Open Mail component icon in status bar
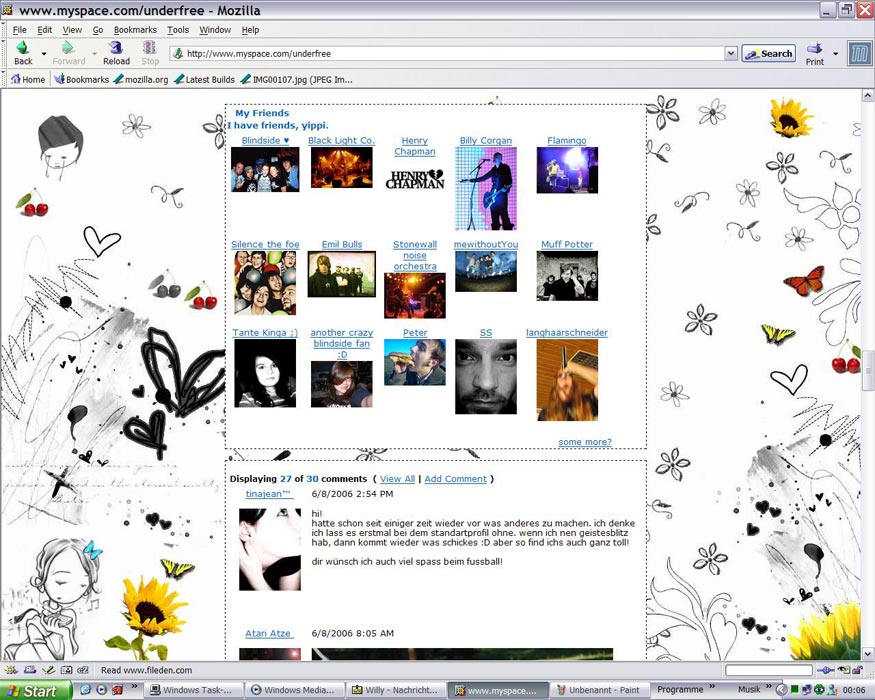 30,670
